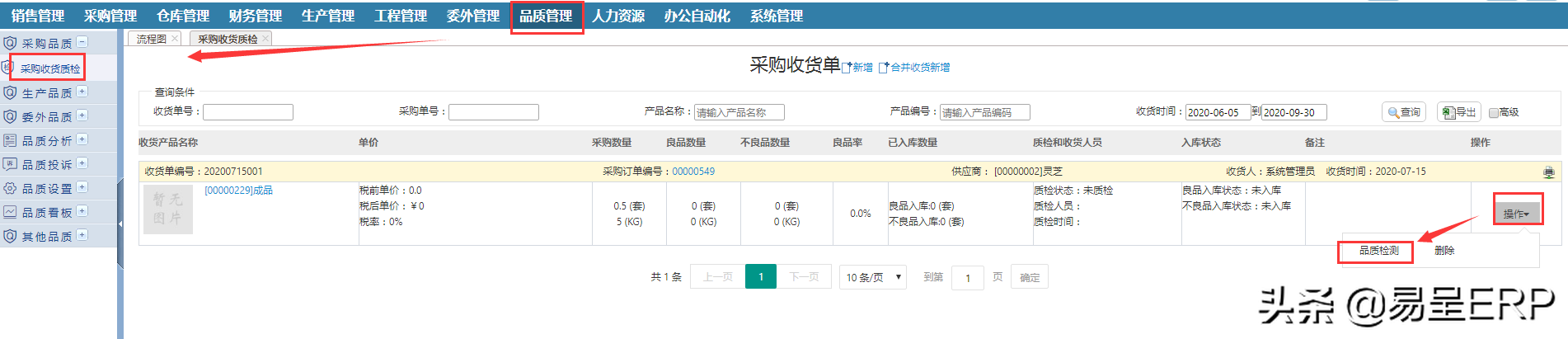1568x339 pixels.
Task: Click the 收货单号 input field
Action: [247, 112]
